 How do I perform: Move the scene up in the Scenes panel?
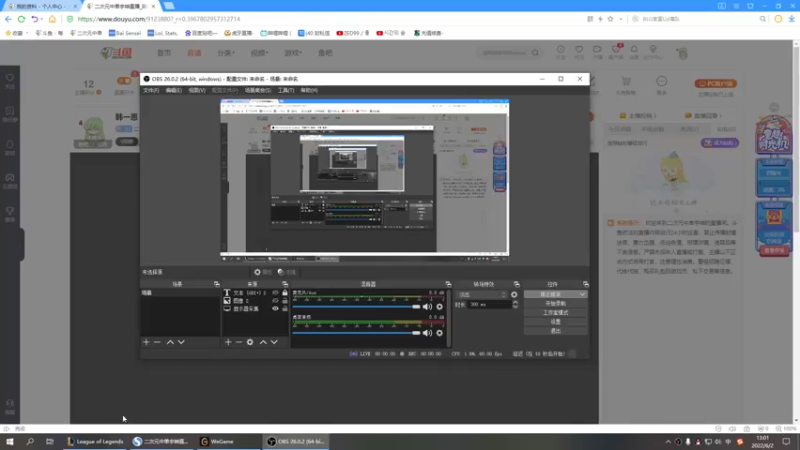click(x=170, y=342)
